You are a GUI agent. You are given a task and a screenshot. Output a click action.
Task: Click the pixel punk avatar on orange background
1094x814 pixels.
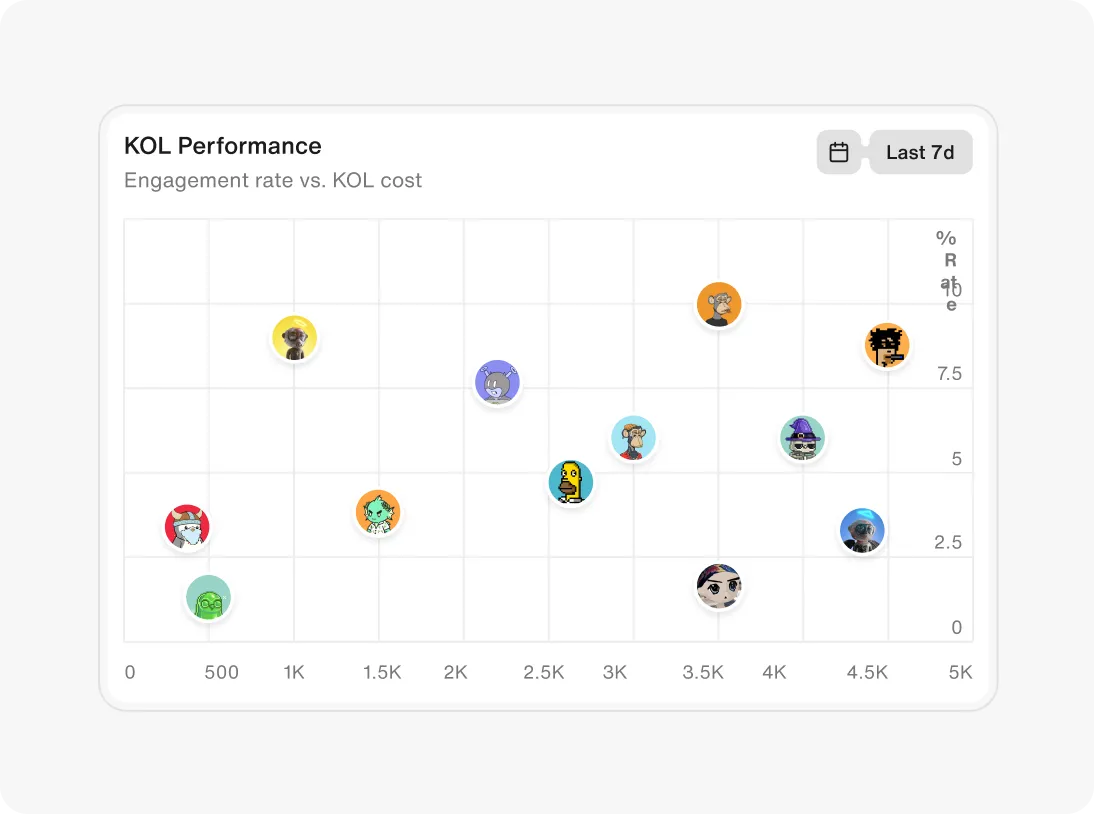pyautogui.click(x=886, y=345)
